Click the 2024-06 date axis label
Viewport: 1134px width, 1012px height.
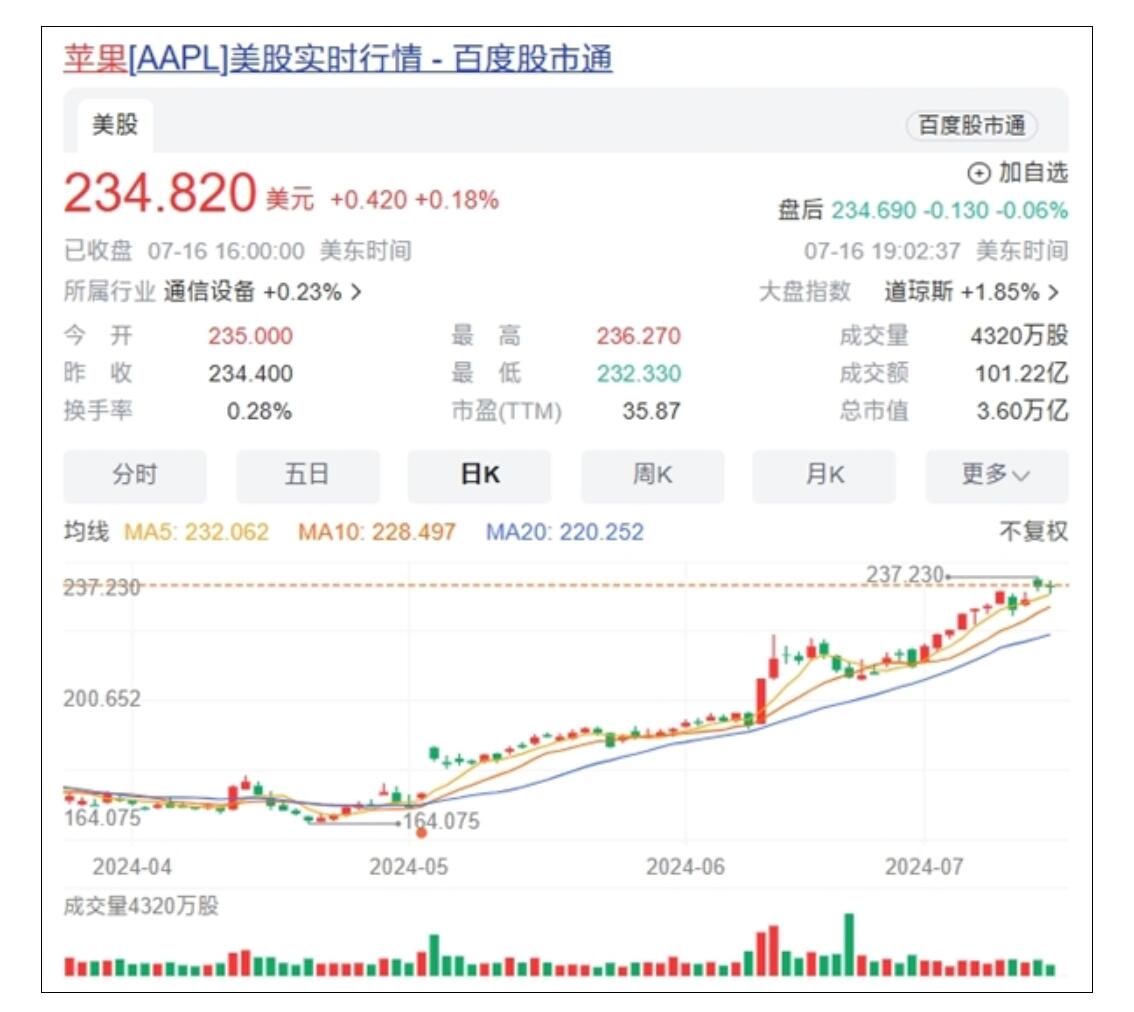coord(685,867)
